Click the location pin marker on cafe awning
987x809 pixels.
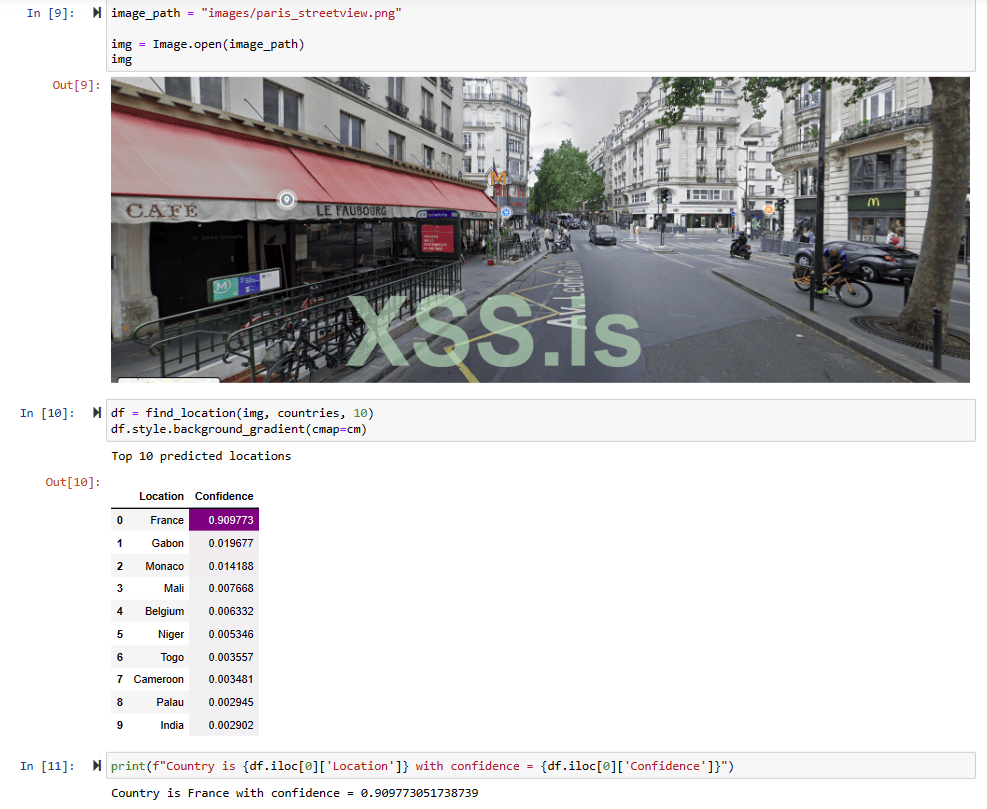point(287,200)
